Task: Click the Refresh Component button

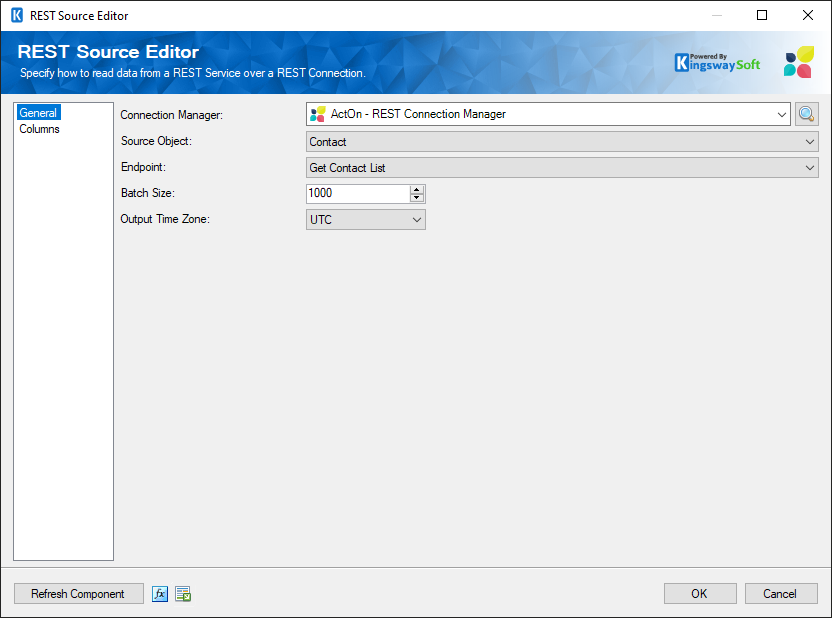Action: 79,594
